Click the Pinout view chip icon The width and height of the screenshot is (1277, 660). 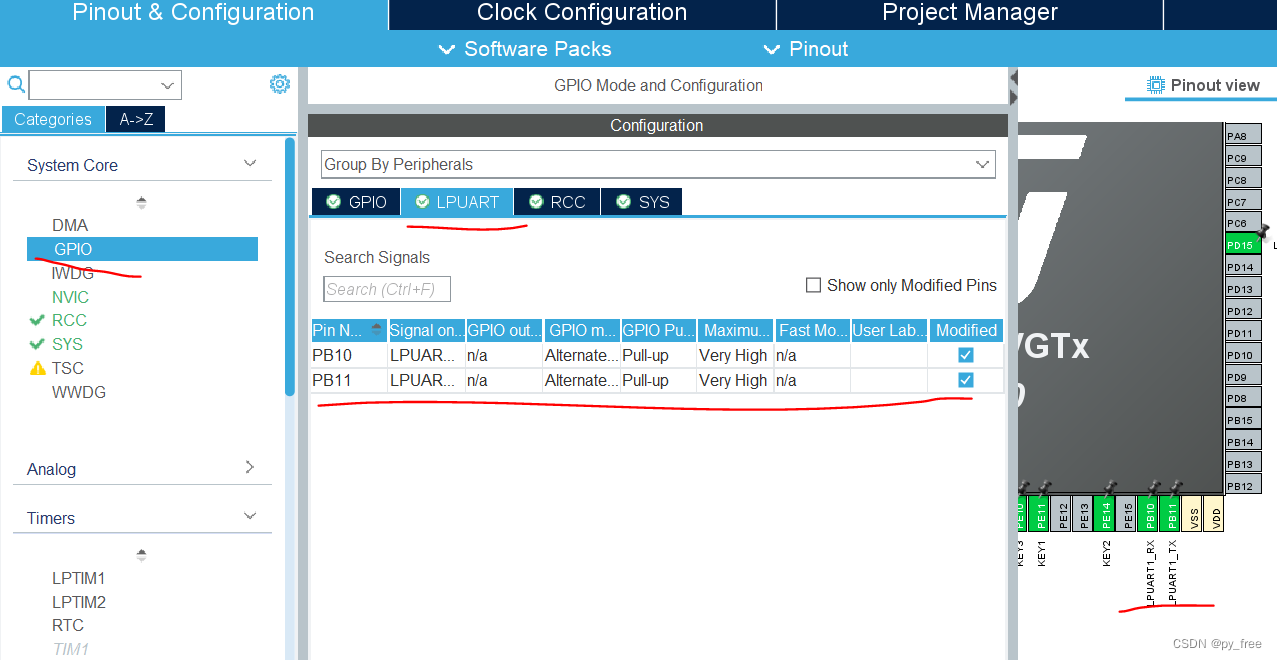click(x=1157, y=85)
